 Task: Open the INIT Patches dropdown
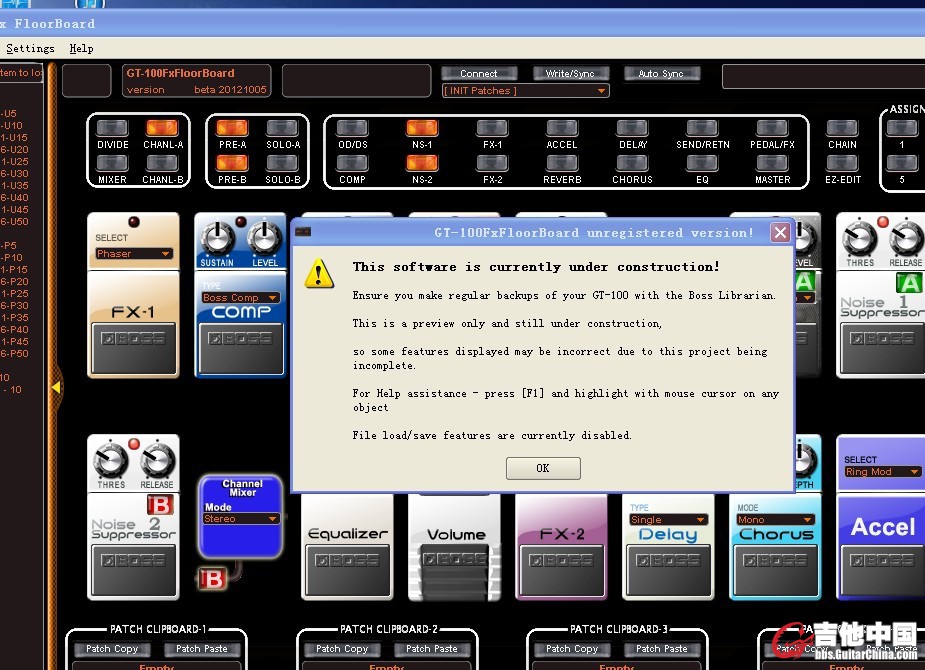pyautogui.click(x=525, y=91)
